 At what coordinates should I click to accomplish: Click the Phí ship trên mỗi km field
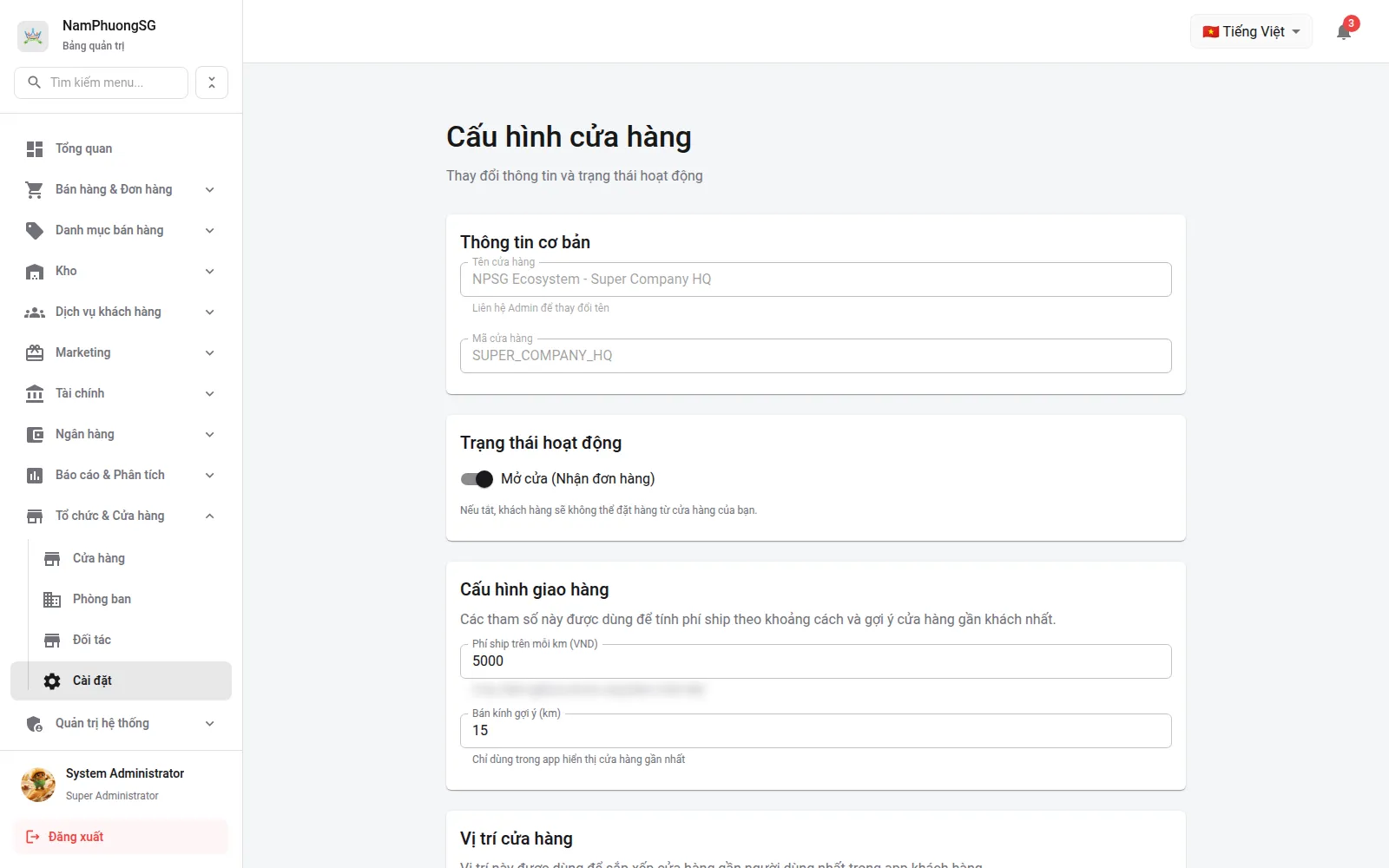(x=815, y=661)
